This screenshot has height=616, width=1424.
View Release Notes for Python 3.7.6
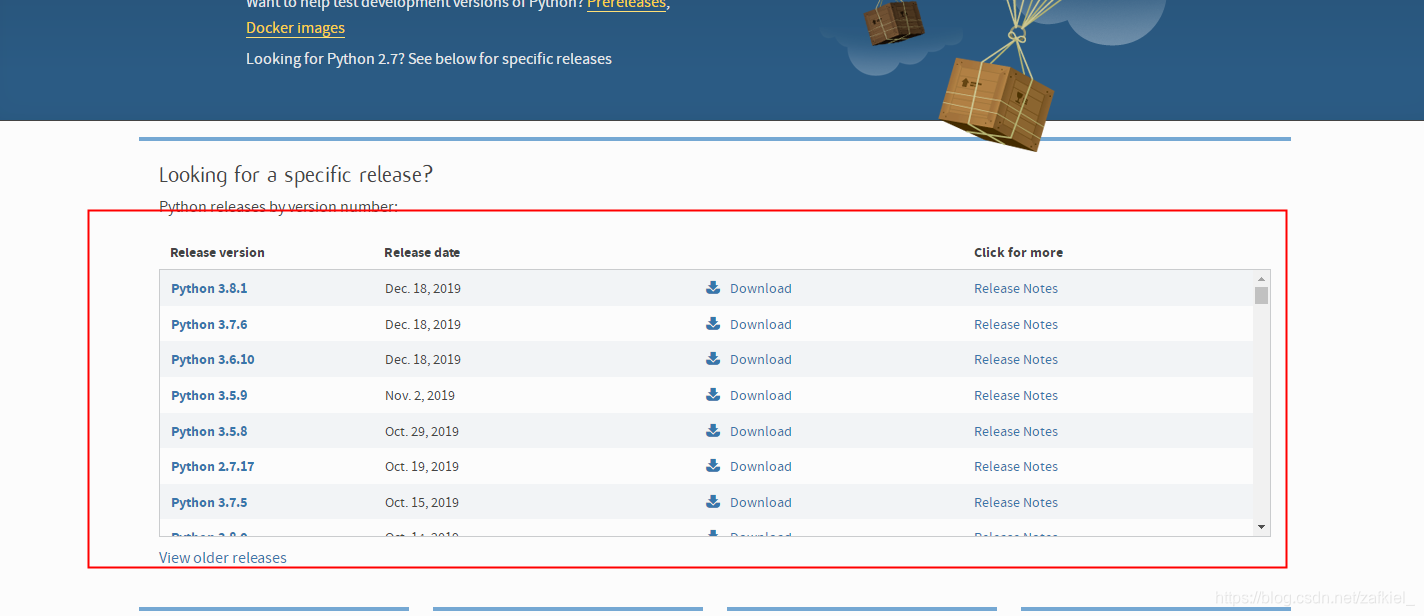pyautogui.click(x=1016, y=324)
